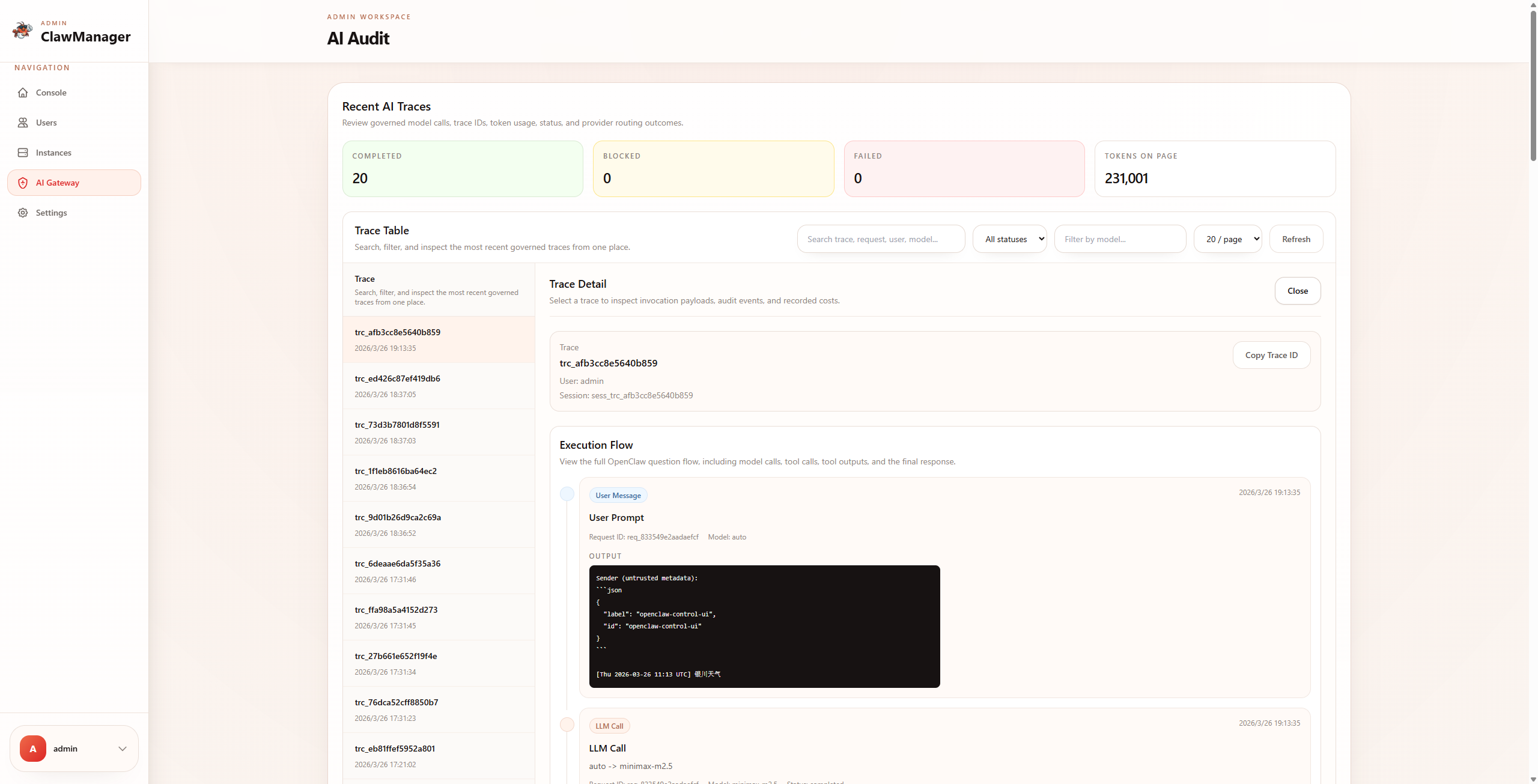Click the User Message timeline dot

coord(567,494)
